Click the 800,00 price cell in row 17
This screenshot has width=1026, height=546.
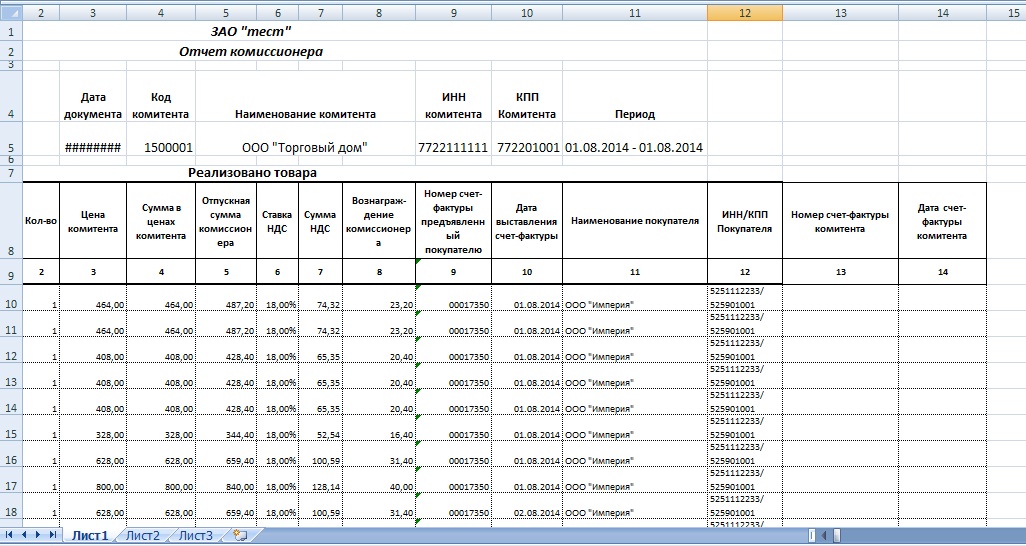click(x=93, y=480)
